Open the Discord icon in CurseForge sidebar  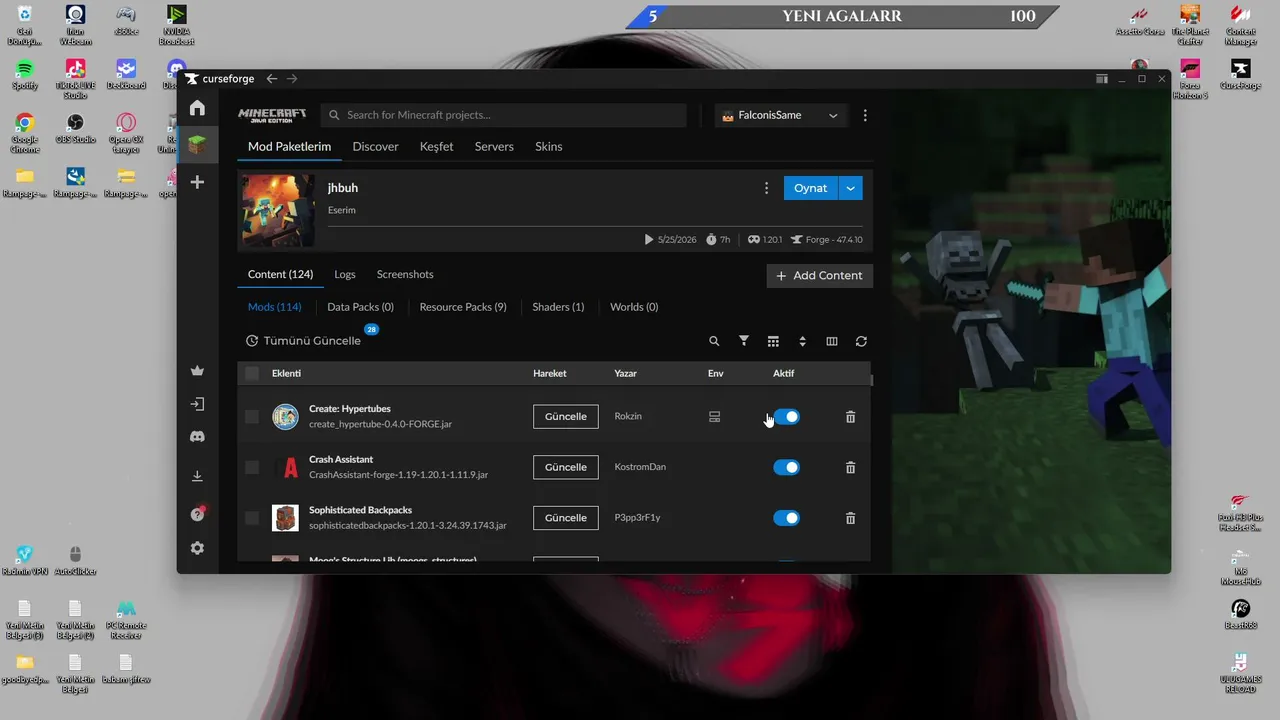[197, 437]
